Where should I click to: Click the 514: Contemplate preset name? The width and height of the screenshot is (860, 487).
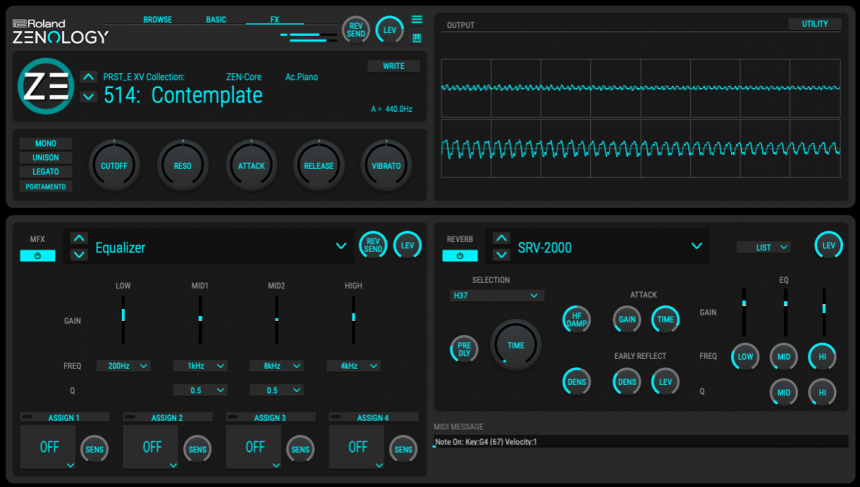click(x=183, y=95)
